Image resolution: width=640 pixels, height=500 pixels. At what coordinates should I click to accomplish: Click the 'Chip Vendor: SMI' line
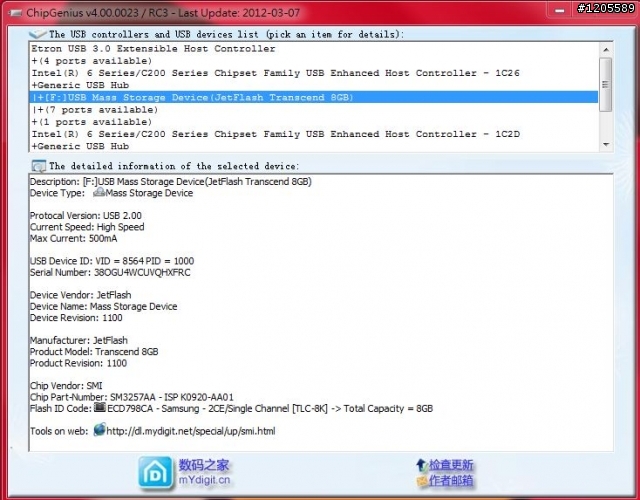[66, 386]
